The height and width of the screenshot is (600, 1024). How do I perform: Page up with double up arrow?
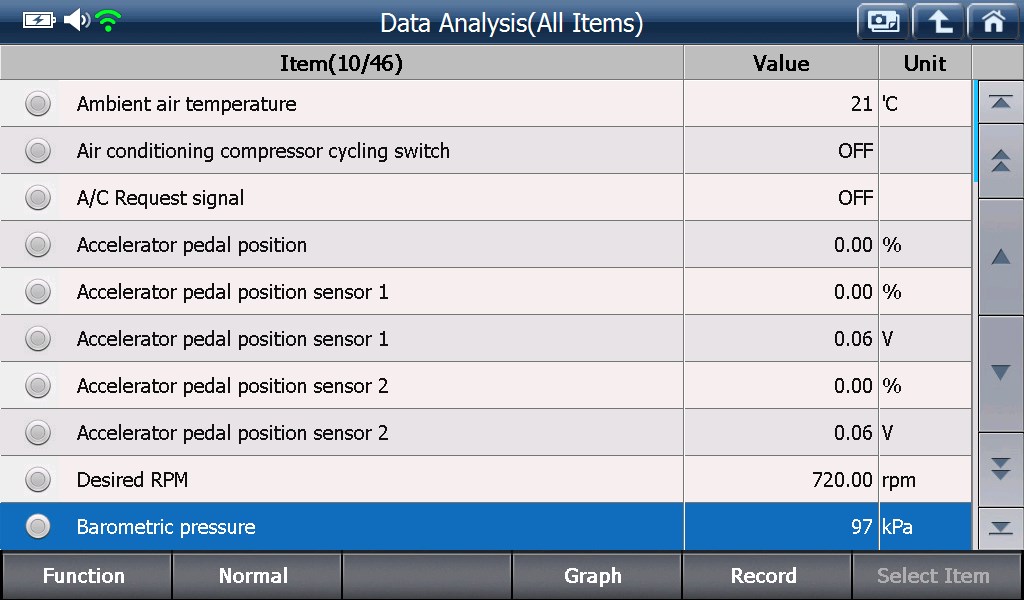pyautogui.click(x=1000, y=161)
